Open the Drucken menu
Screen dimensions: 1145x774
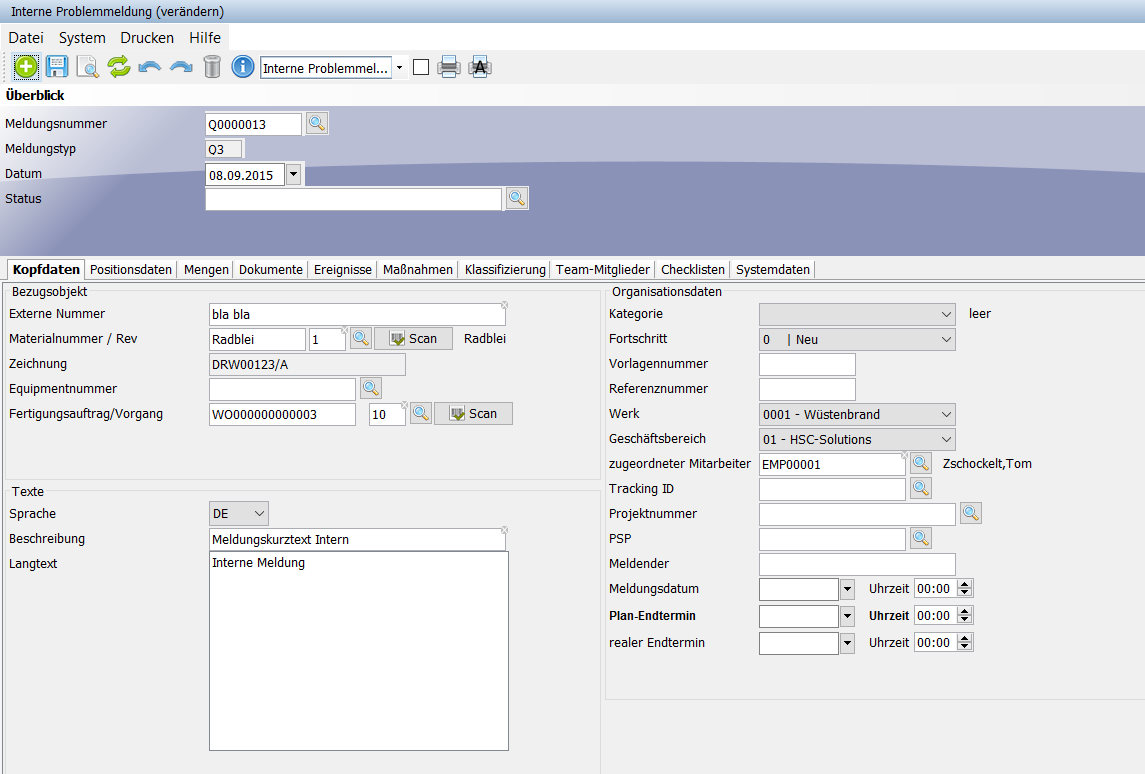point(147,38)
